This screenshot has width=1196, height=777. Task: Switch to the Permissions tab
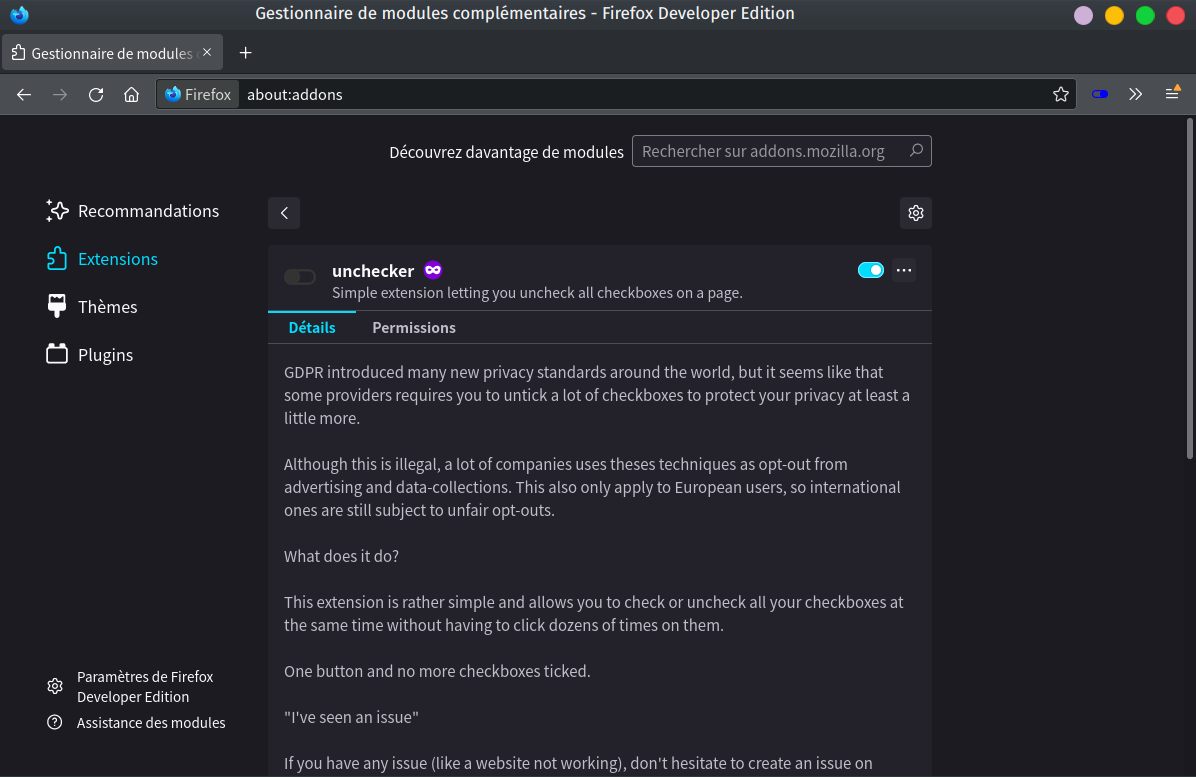[414, 328]
